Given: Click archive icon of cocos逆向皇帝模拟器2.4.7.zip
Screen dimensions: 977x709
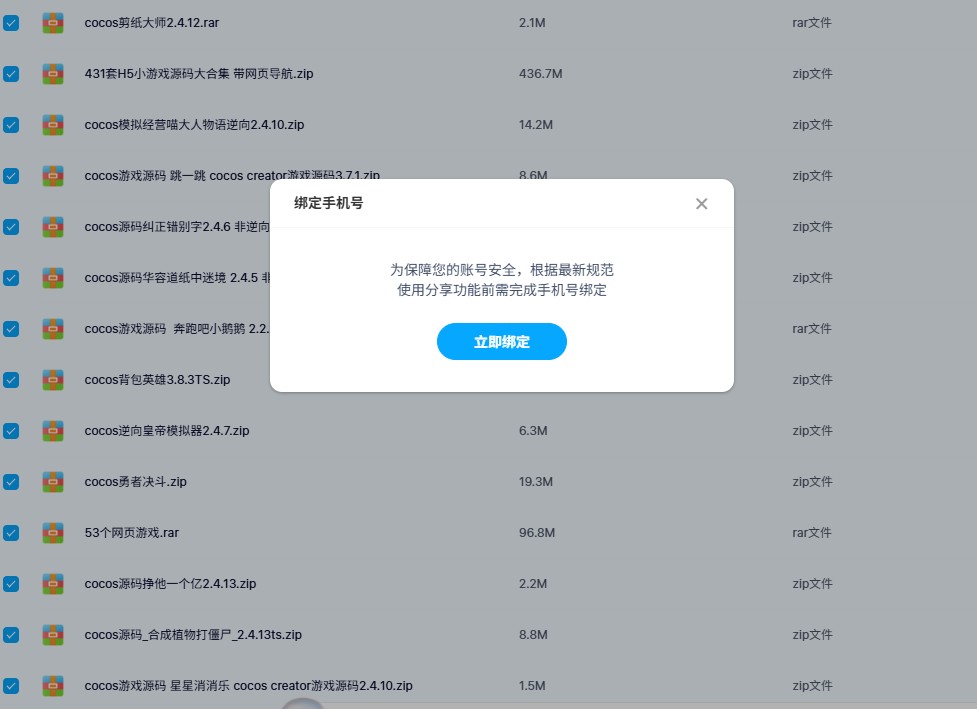Looking at the screenshot, I should pos(53,431).
